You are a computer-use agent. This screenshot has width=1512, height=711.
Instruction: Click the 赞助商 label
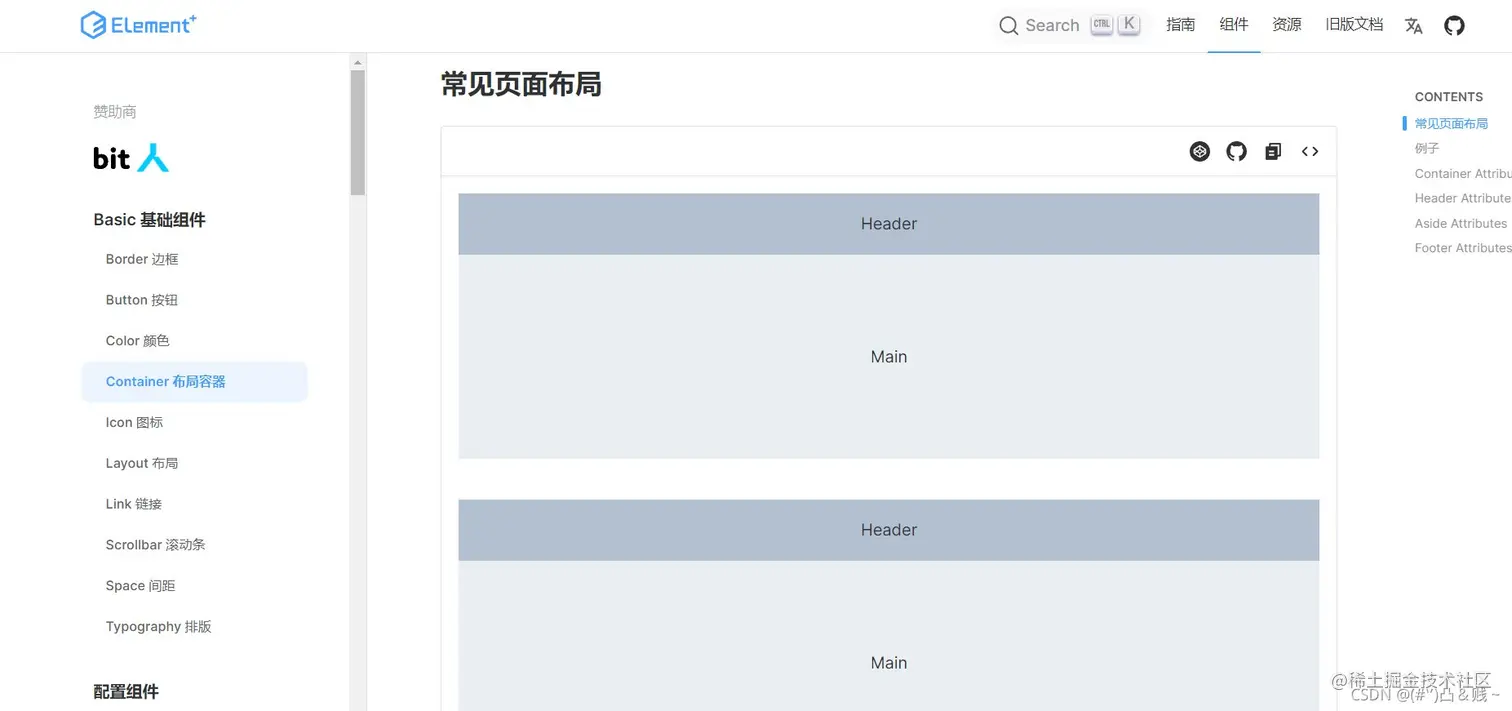coord(115,112)
